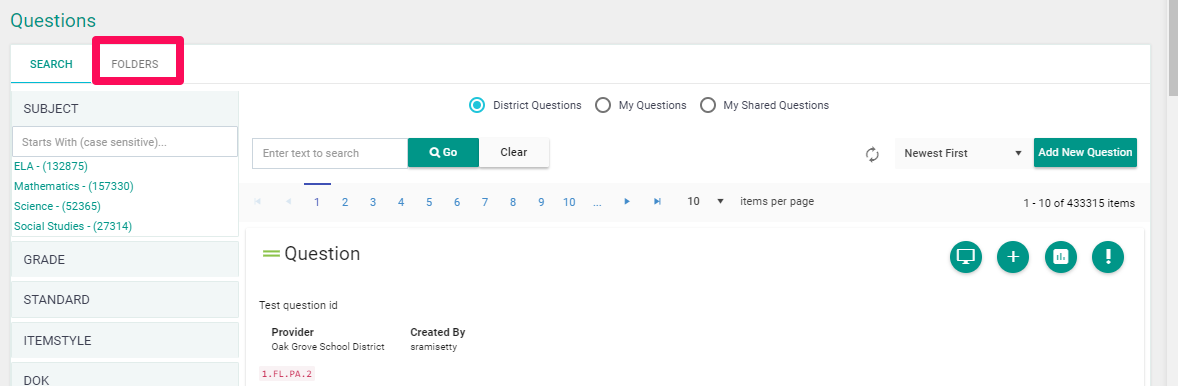Click the Clear button
This screenshot has height=386, width=1178.
click(514, 152)
